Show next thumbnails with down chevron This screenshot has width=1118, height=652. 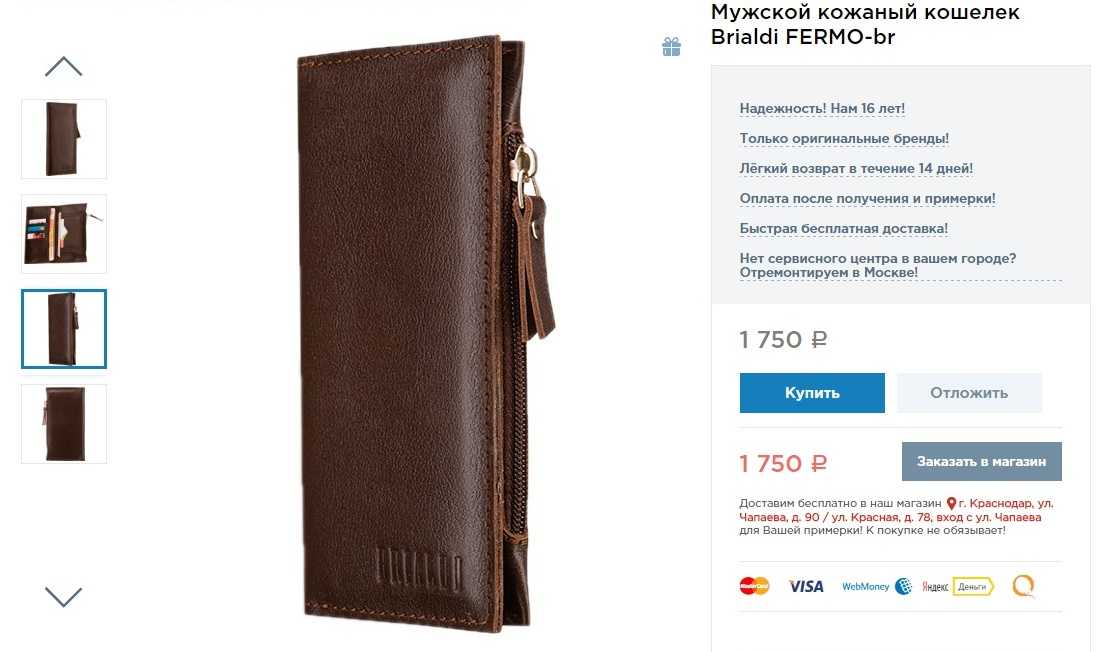[63, 596]
